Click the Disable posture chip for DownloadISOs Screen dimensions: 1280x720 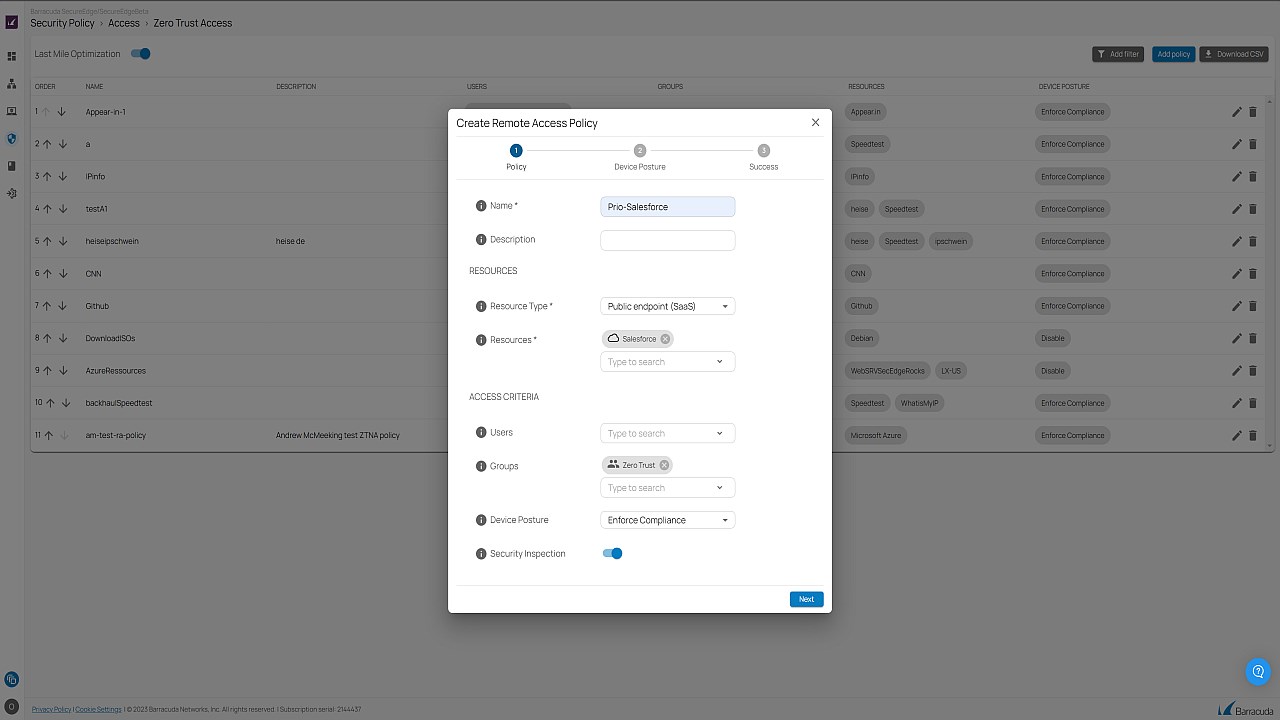1053,338
